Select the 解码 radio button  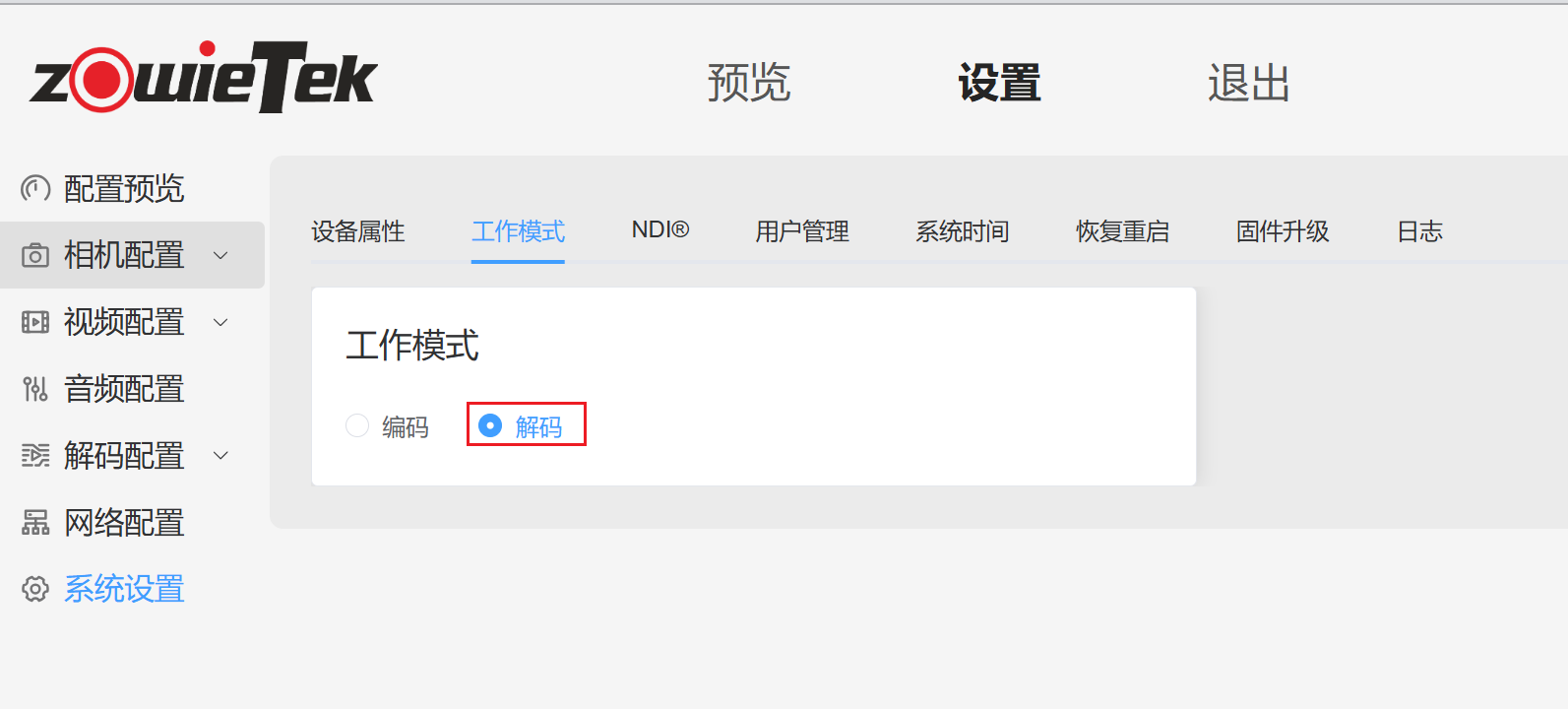pyautogui.click(x=490, y=425)
